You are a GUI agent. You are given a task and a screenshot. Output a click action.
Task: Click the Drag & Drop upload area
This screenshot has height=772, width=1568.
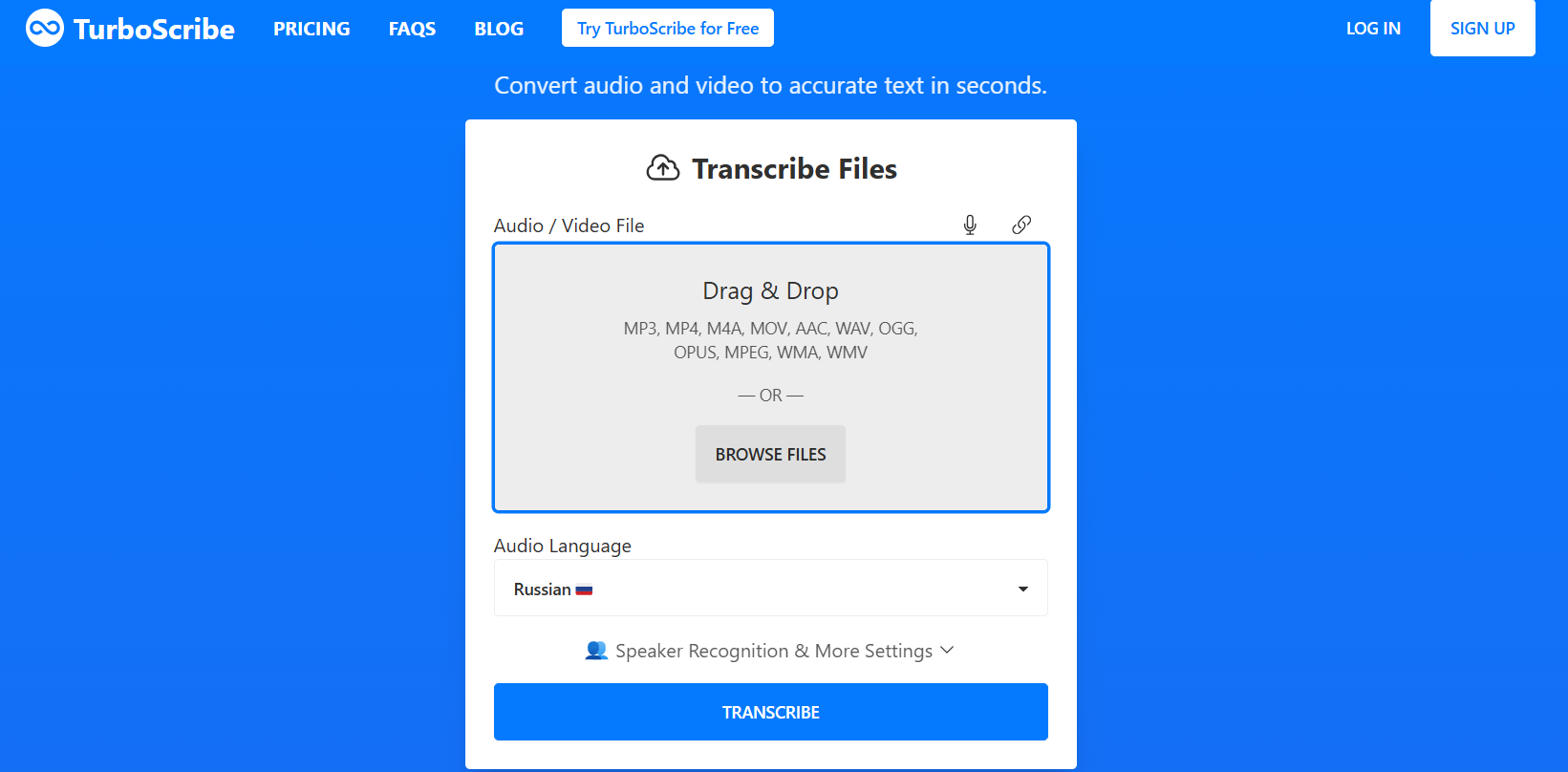771,377
